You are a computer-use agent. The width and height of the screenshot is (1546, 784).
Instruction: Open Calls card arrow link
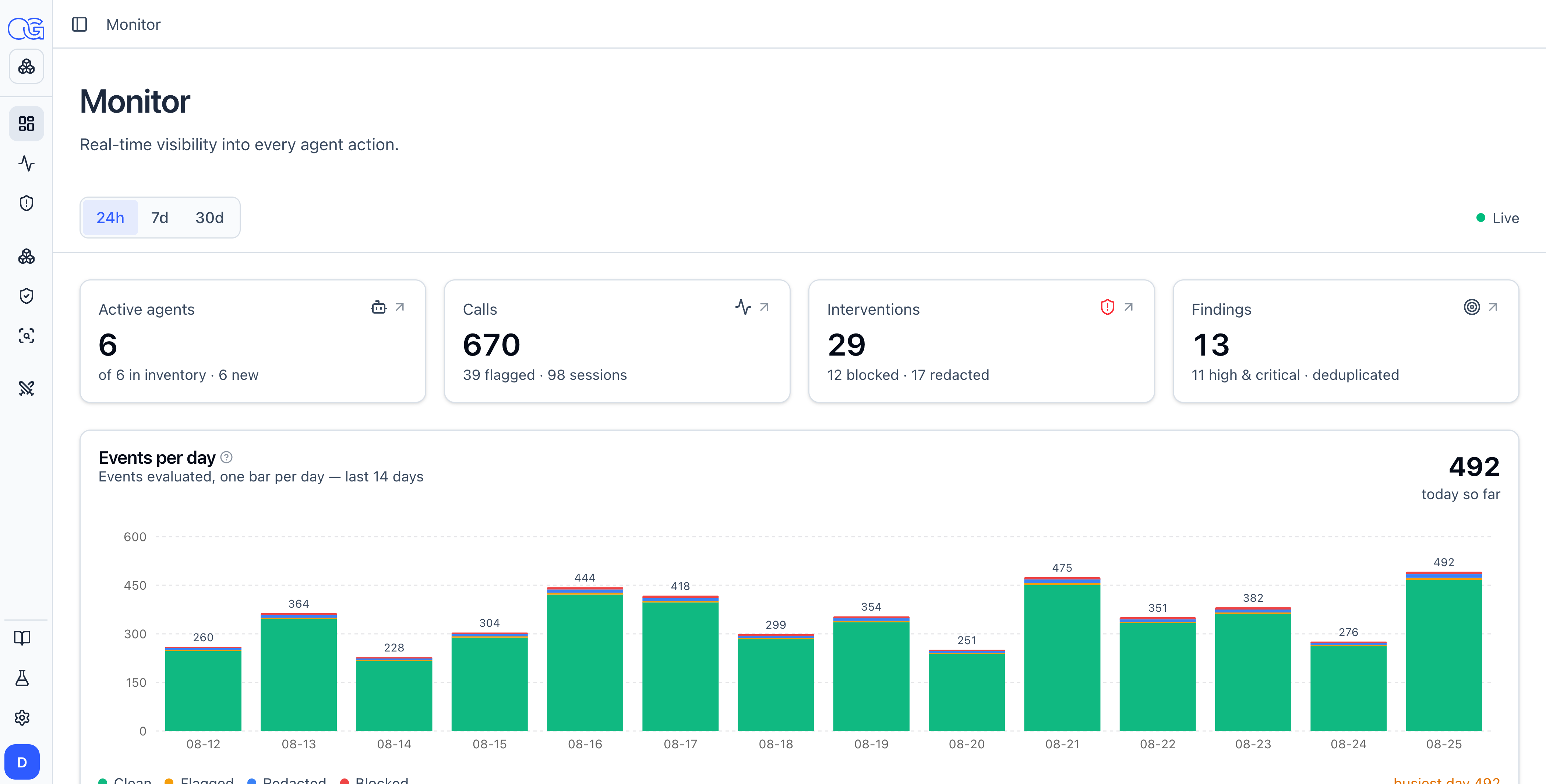click(x=764, y=307)
